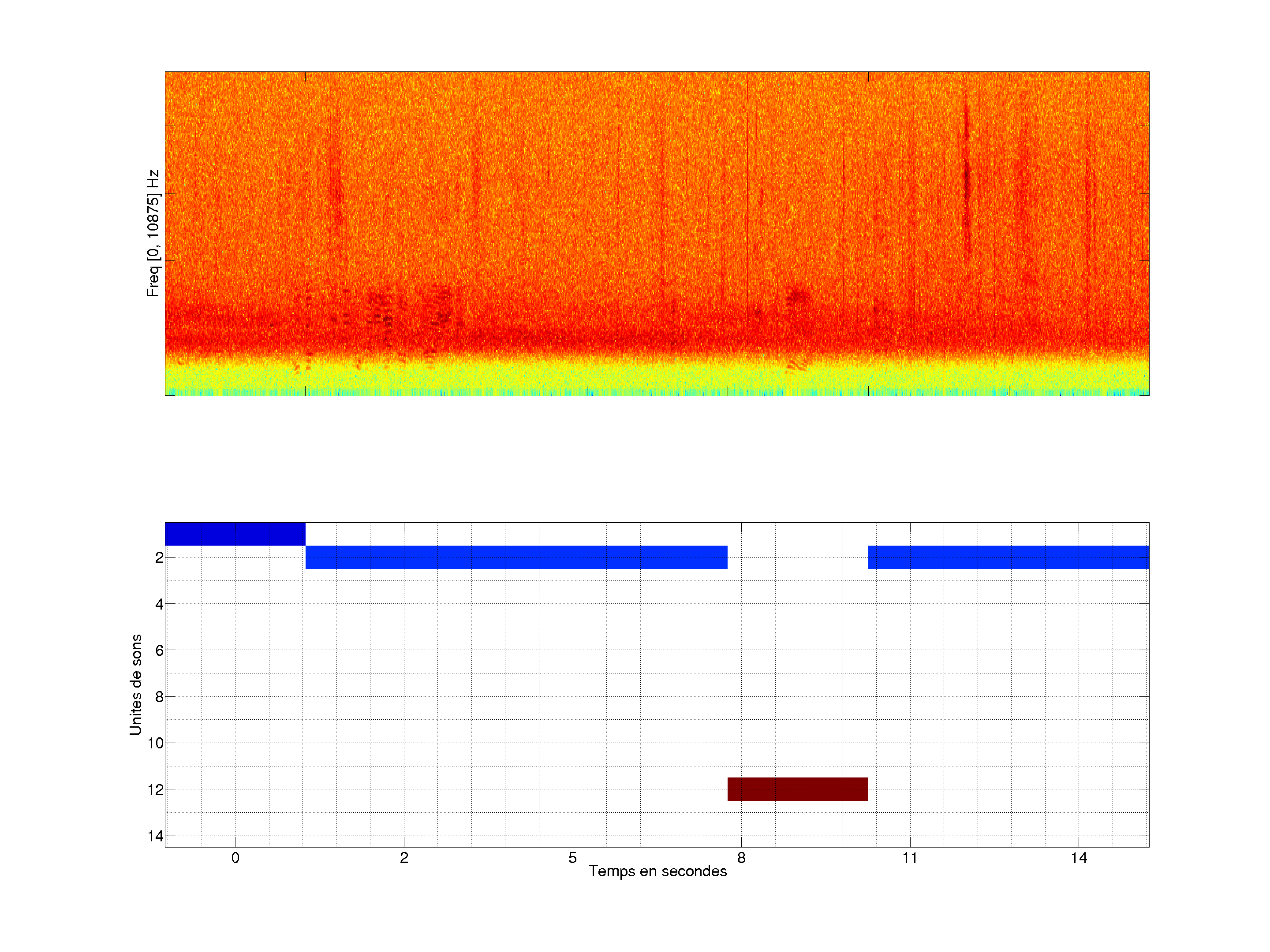This screenshot has width=1270, height=952.
Task: Click x-axis tick label 11
Action: (x=910, y=858)
